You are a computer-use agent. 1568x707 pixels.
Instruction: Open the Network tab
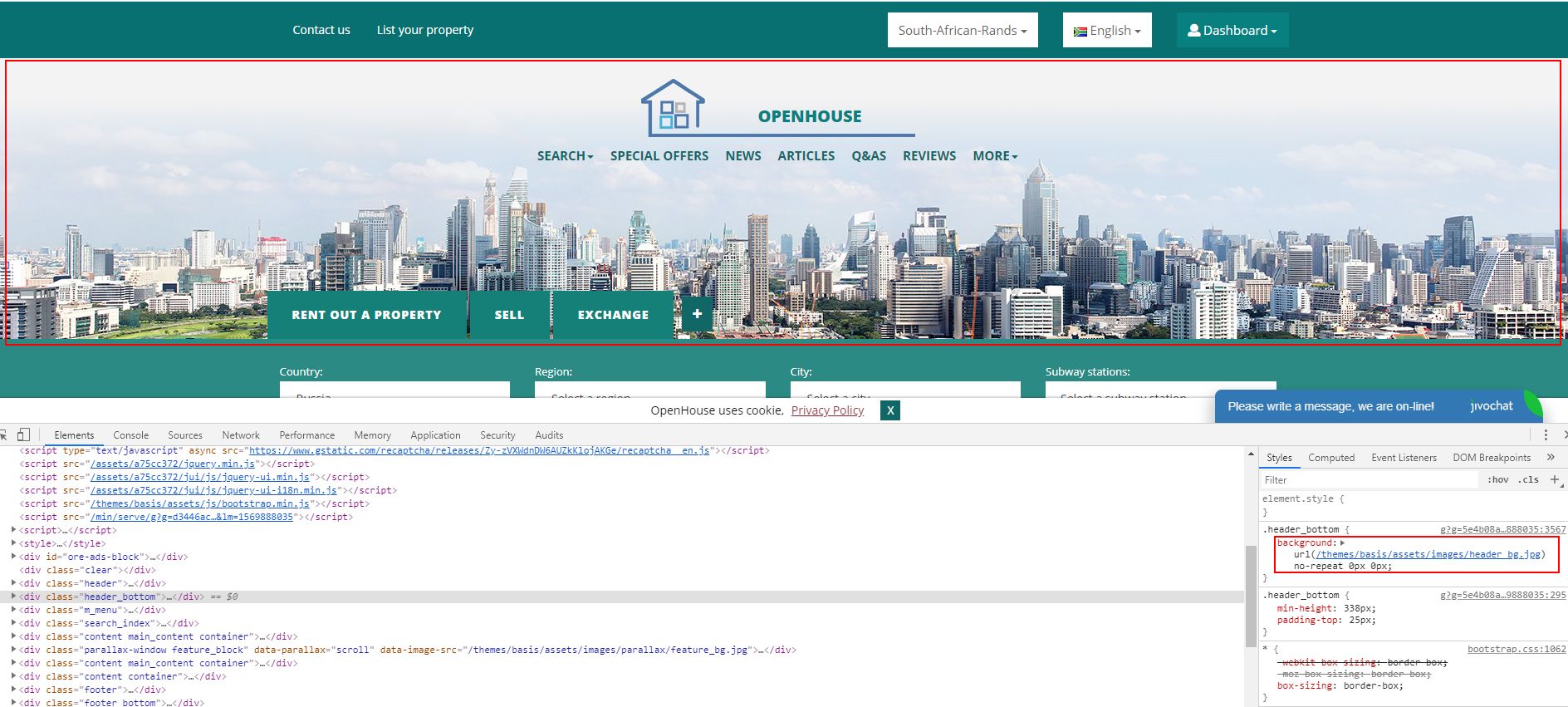[x=241, y=435]
